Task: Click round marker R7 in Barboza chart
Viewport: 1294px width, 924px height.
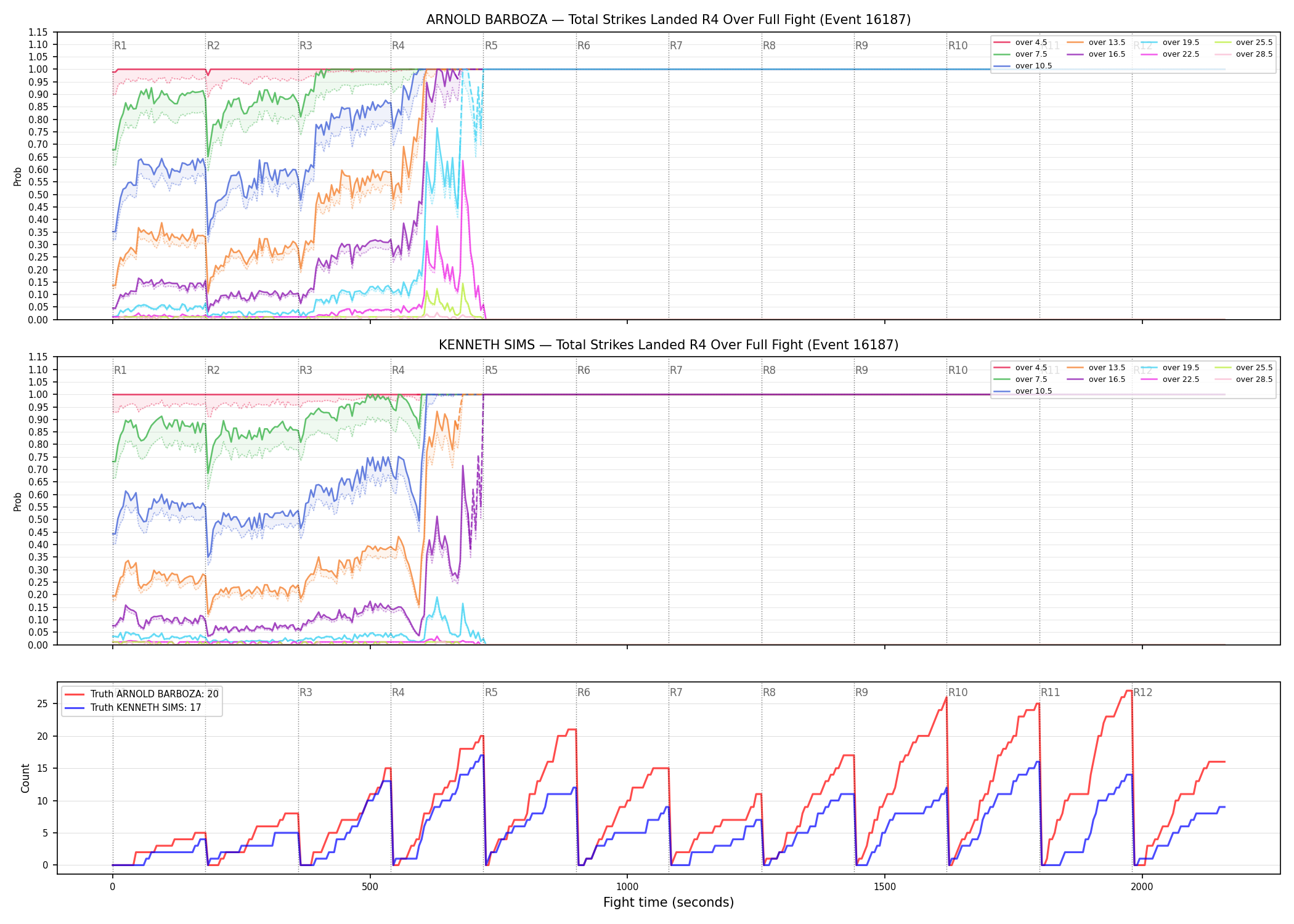Action: [x=676, y=46]
